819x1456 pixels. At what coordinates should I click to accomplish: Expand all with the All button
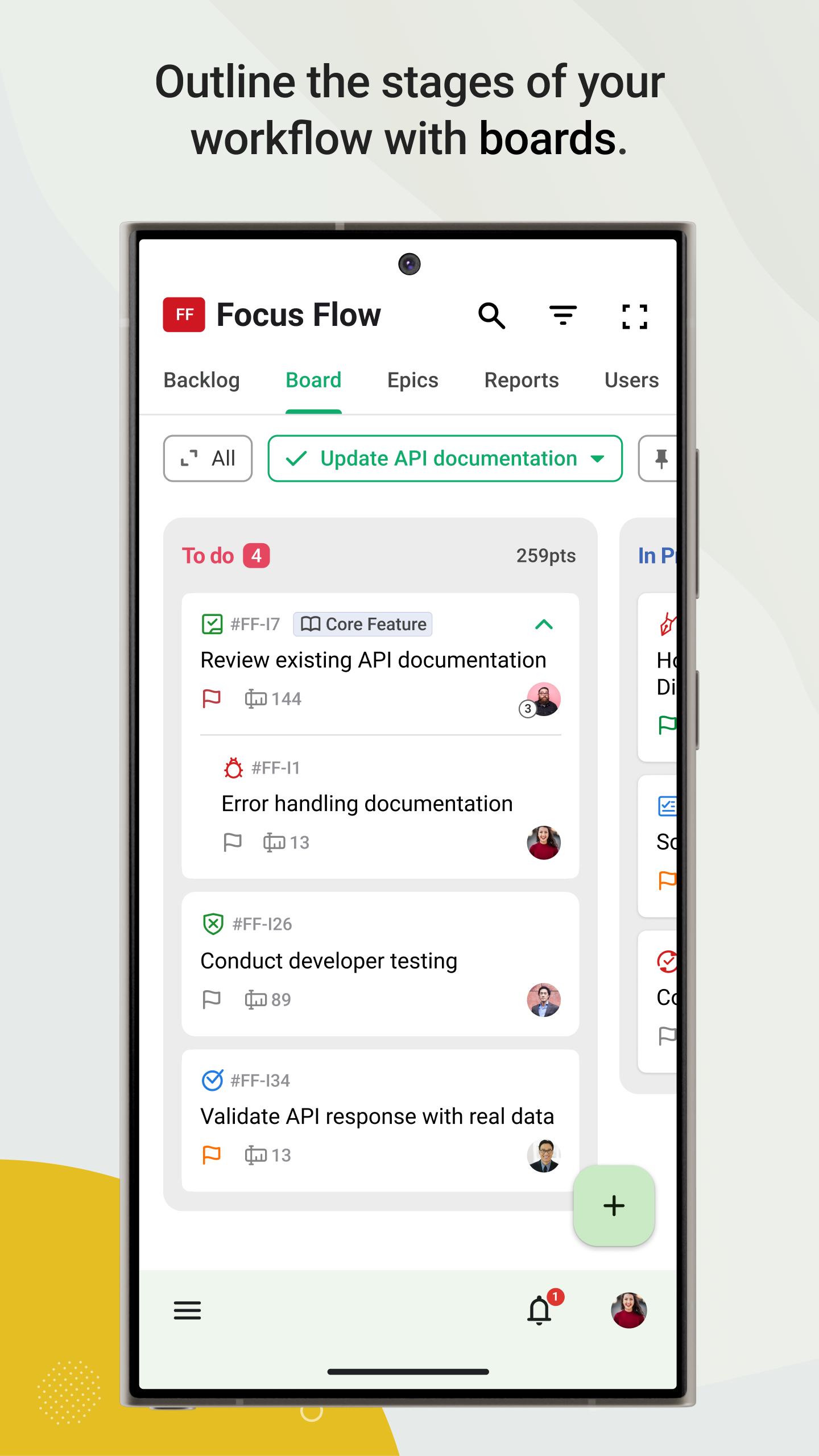coord(208,458)
